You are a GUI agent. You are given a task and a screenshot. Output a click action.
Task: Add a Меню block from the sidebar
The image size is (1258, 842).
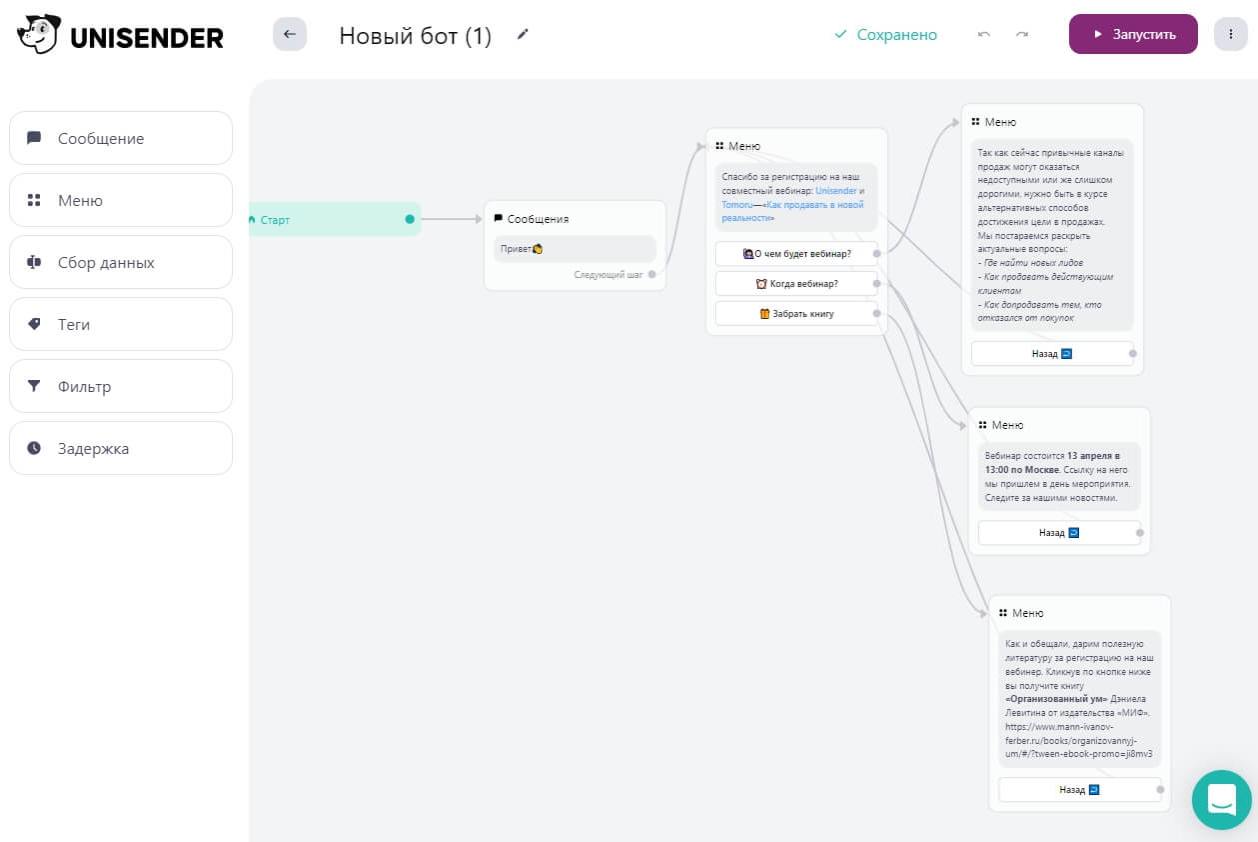tap(121, 200)
